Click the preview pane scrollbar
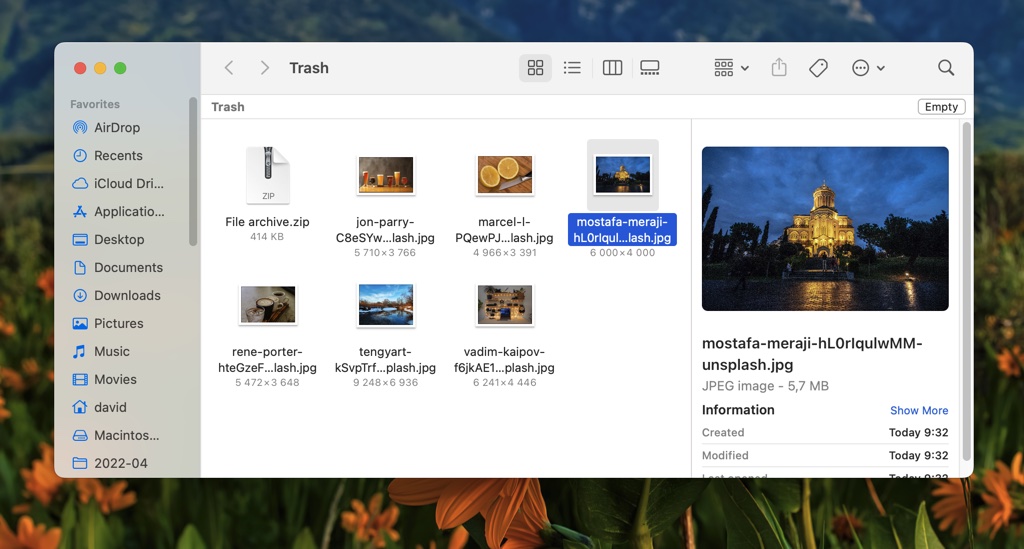 click(967, 291)
